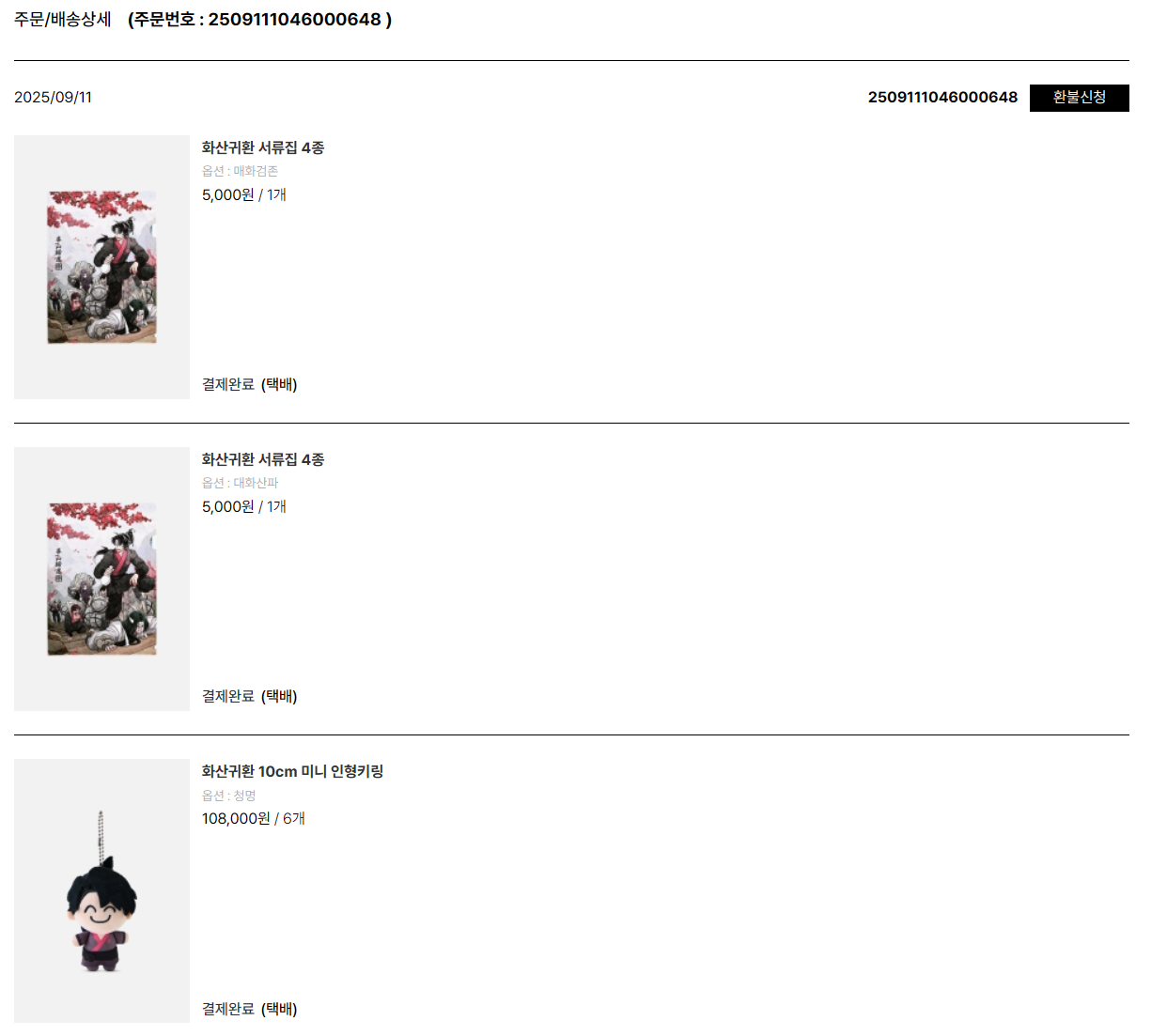Open 화산귀환 서류집 4종 title with 매화검존 option

pyautogui.click(x=263, y=147)
